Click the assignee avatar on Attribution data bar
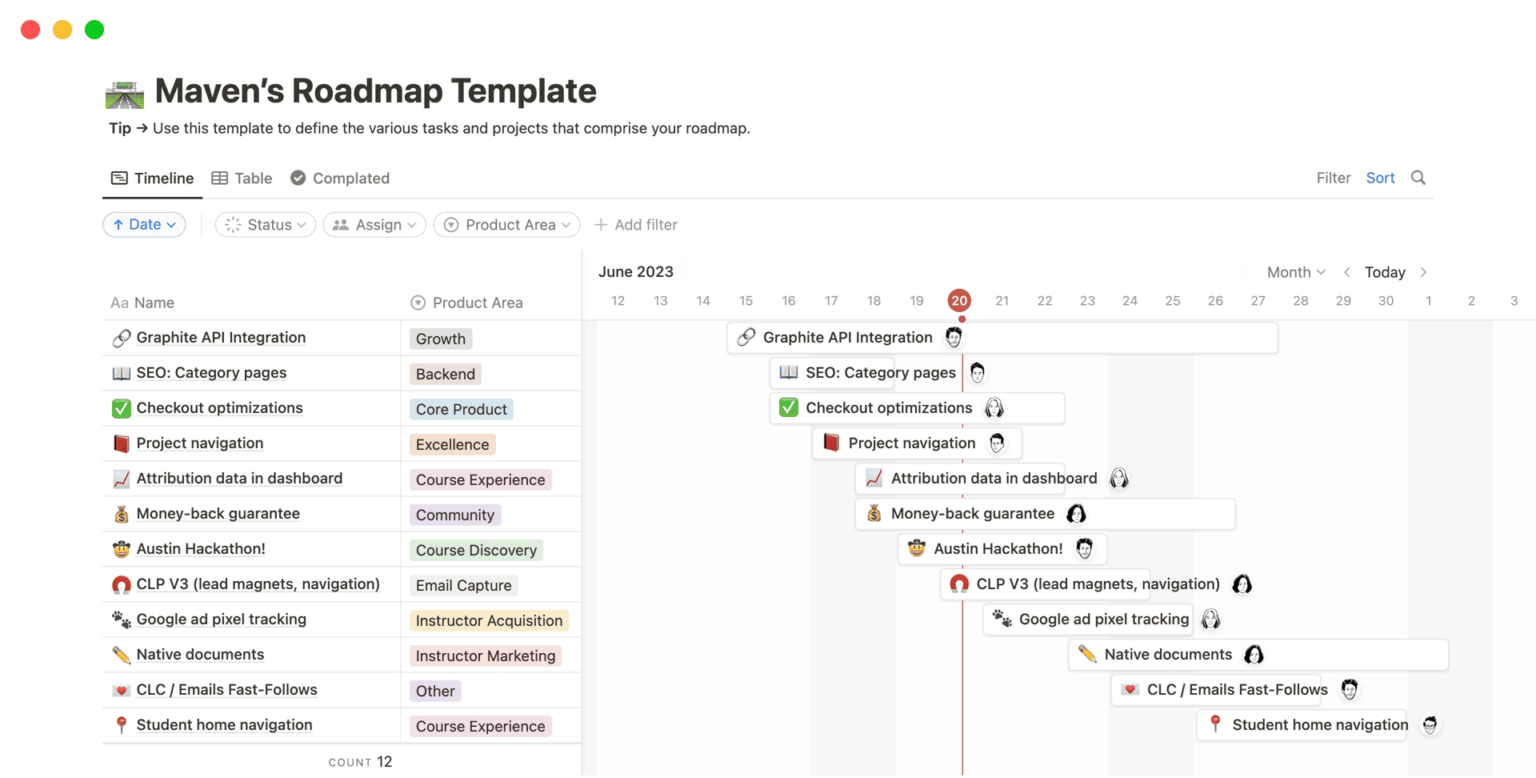 coord(1119,478)
